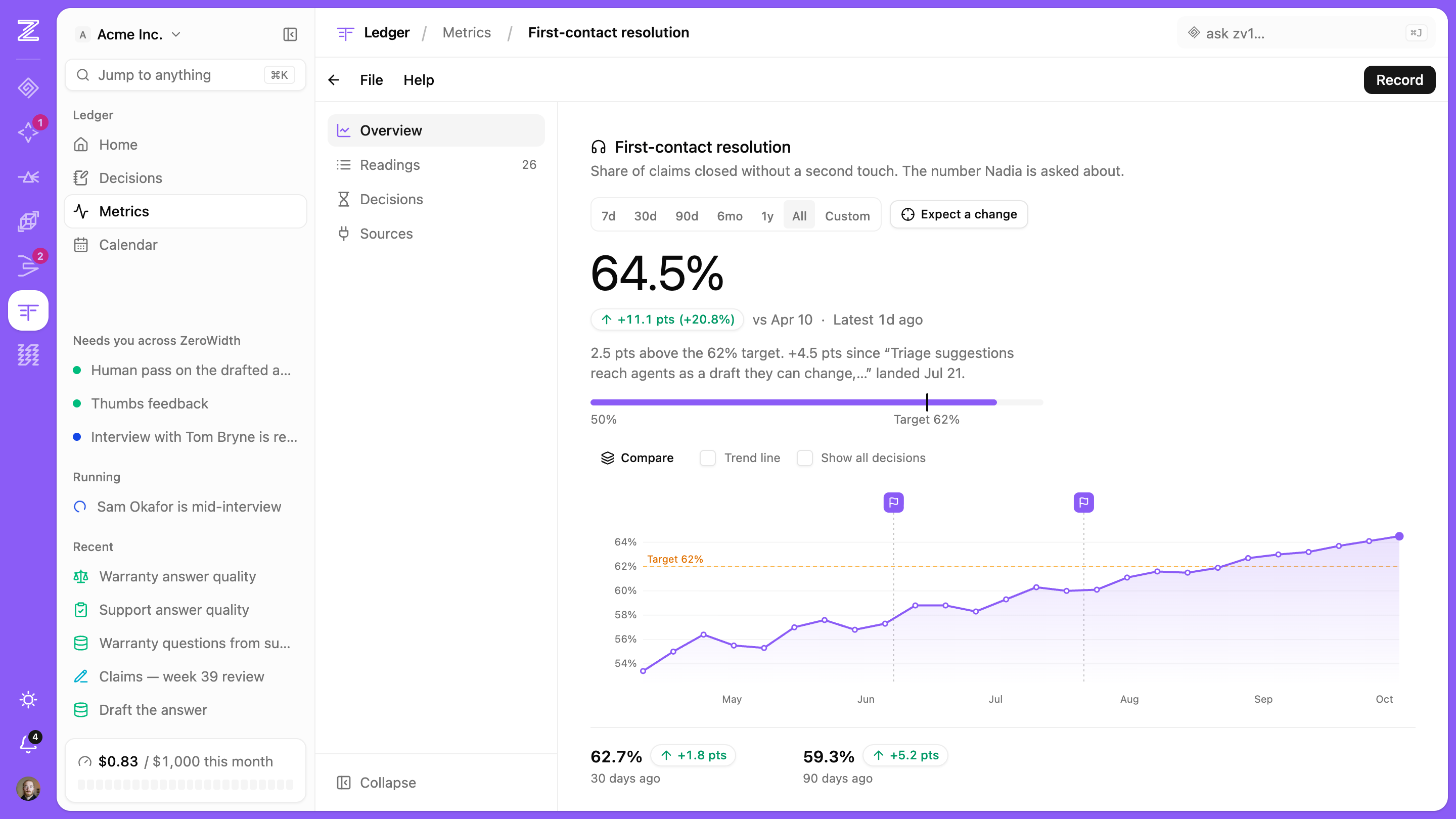Open the Compare options
This screenshot has height=819, width=1456.
(637, 458)
